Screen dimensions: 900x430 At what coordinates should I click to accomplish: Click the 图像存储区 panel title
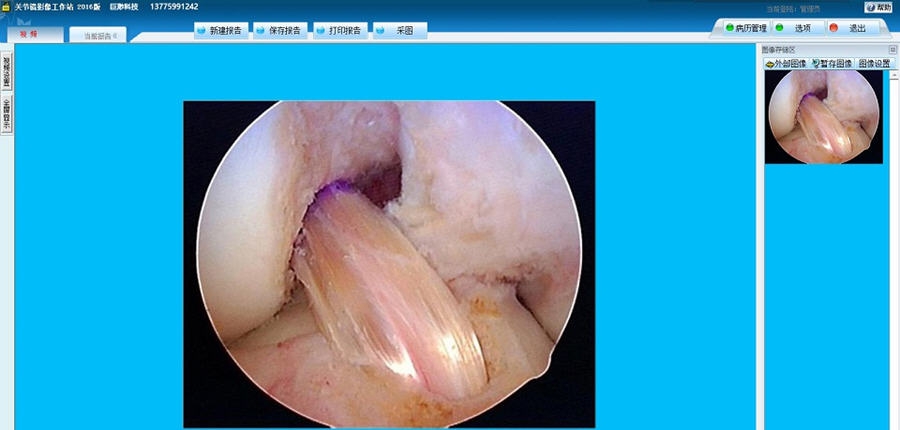tap(779, 50)
